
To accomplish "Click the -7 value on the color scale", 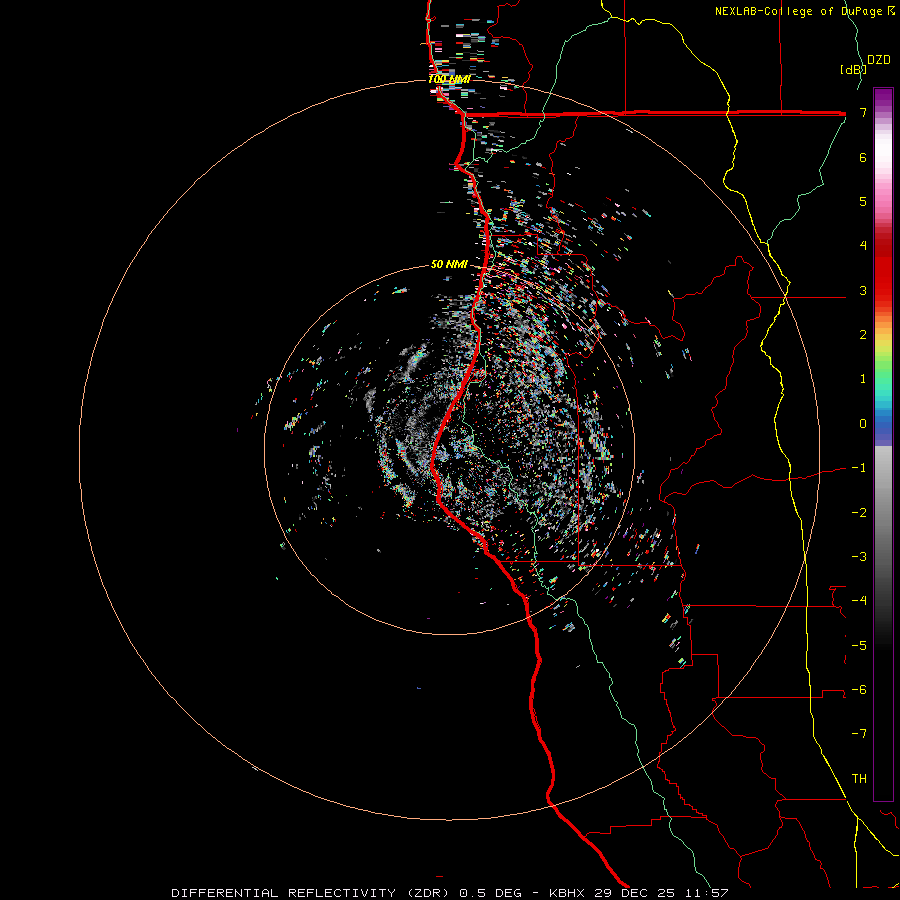I will tap(859, 734).
